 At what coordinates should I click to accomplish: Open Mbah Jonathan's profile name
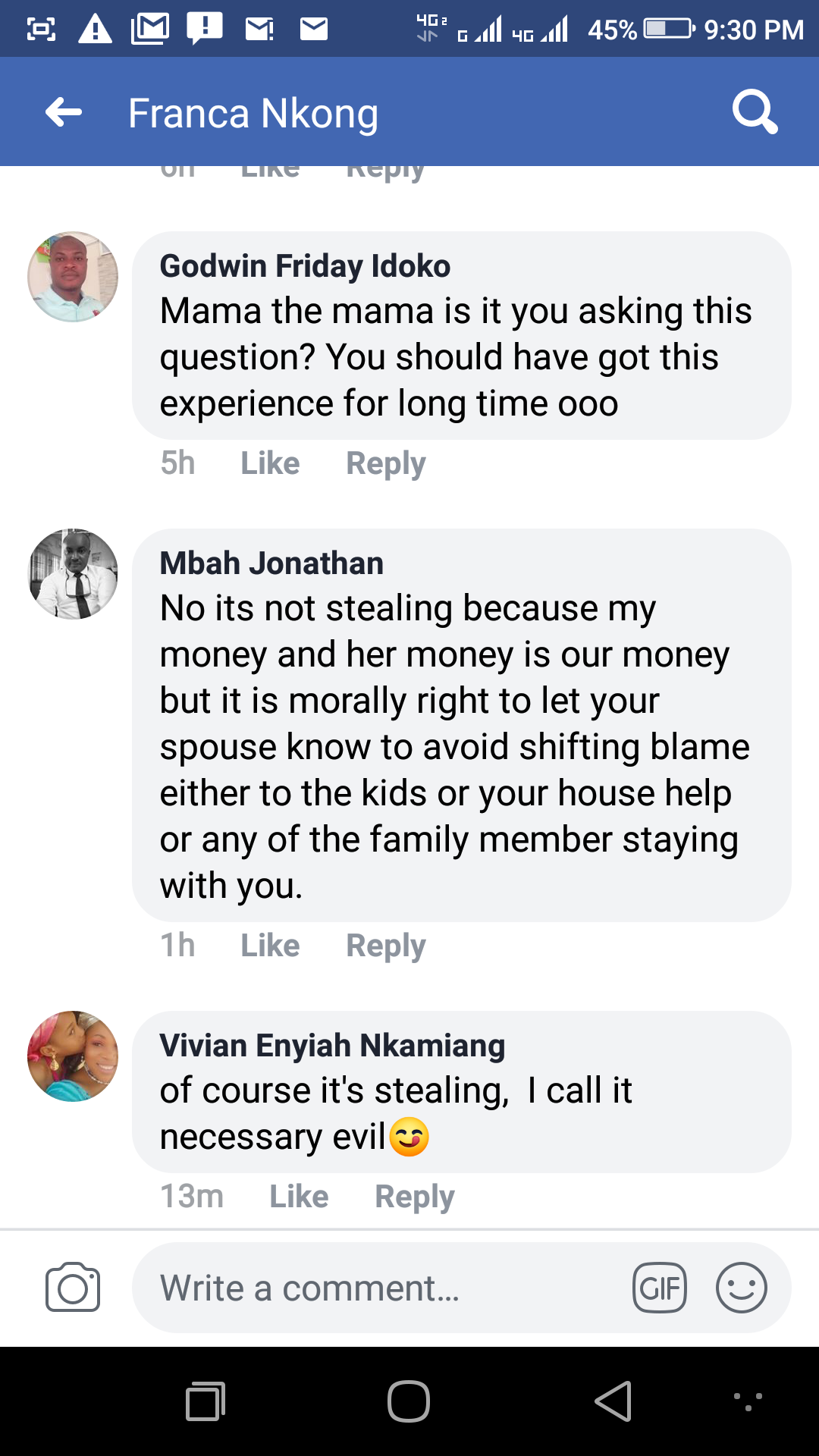271,563
